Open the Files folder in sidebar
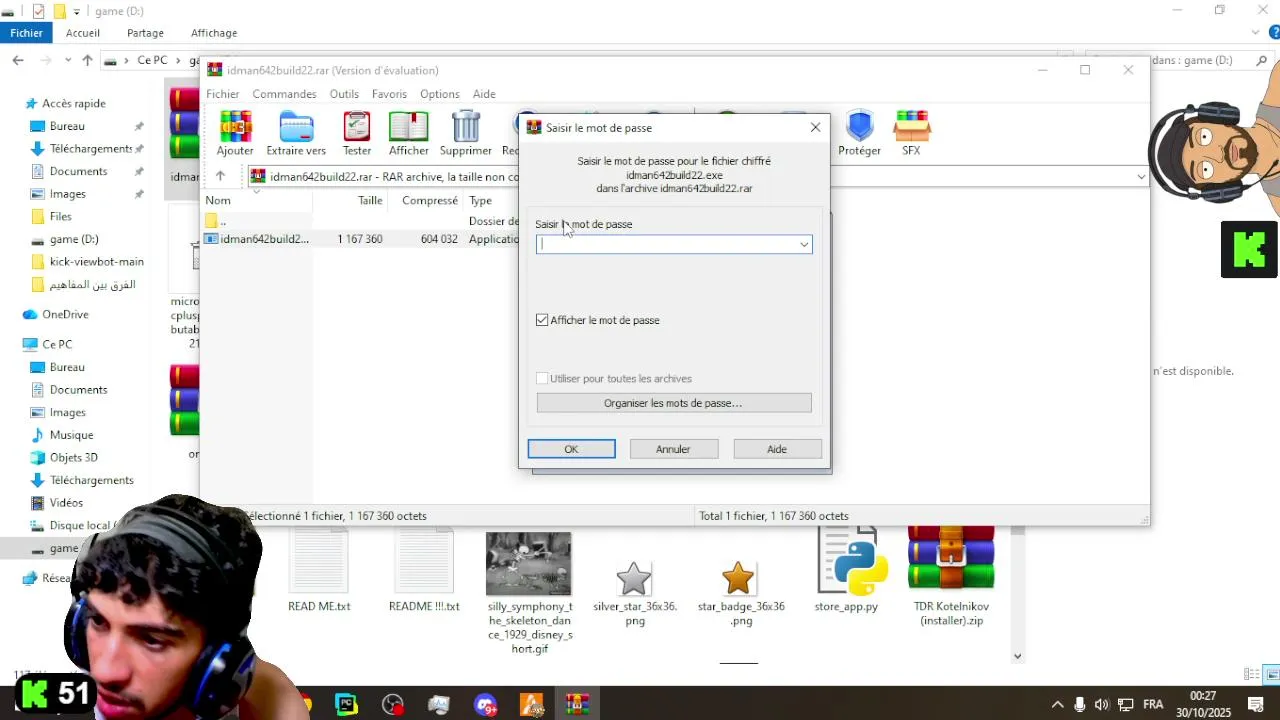 (x=60, y=216)
